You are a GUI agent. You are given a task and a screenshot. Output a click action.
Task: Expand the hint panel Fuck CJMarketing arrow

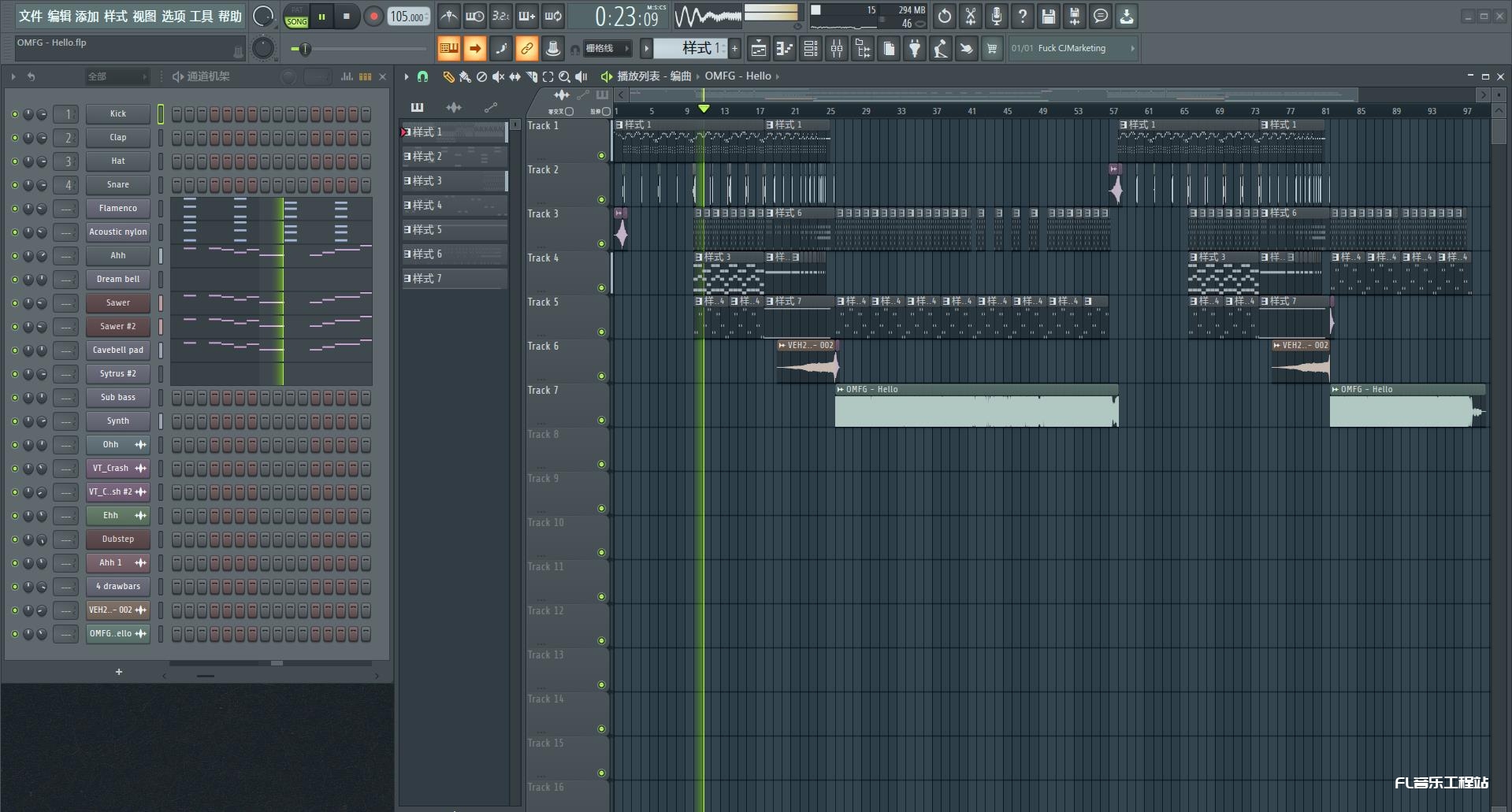tap(1132, 49)
